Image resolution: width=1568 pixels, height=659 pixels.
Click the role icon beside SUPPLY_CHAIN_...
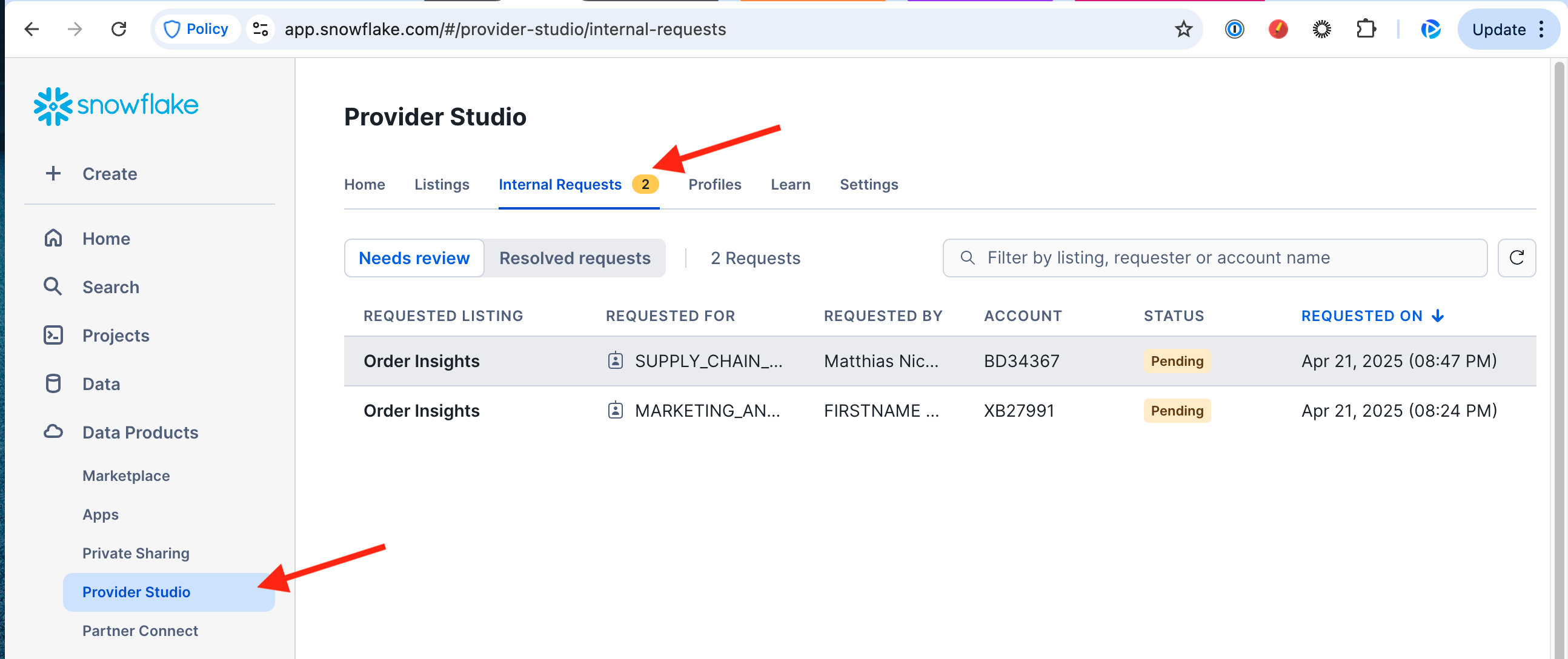pyautogui.click(x=616, y=361)
